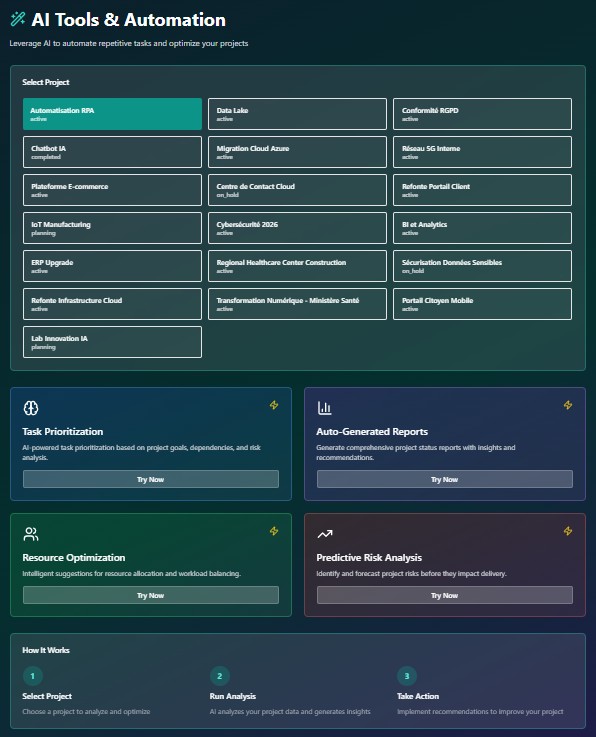Click the AI Tools & Automation title
Viewport: 596px width, 737px height.
click(x=128, y=20)
